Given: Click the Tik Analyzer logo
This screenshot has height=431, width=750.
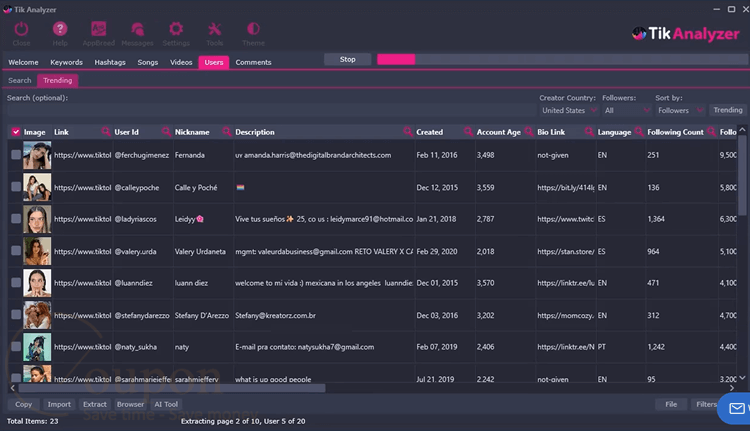Looking at the screenshot, I should tap(685, 33).
